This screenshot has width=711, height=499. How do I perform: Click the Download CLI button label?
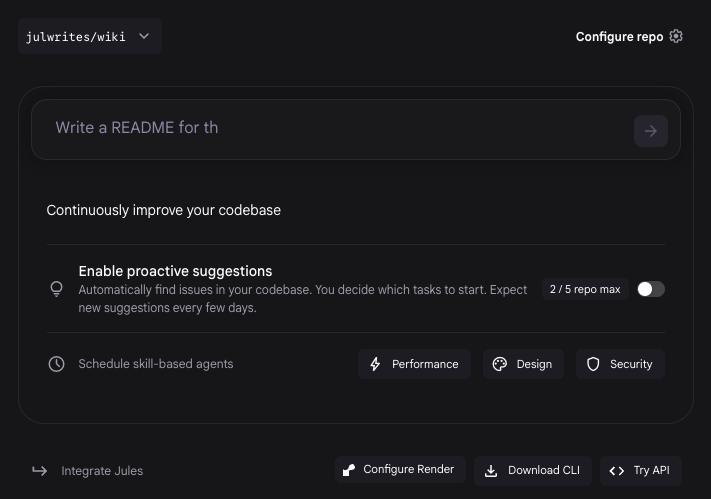coord(543,470)
